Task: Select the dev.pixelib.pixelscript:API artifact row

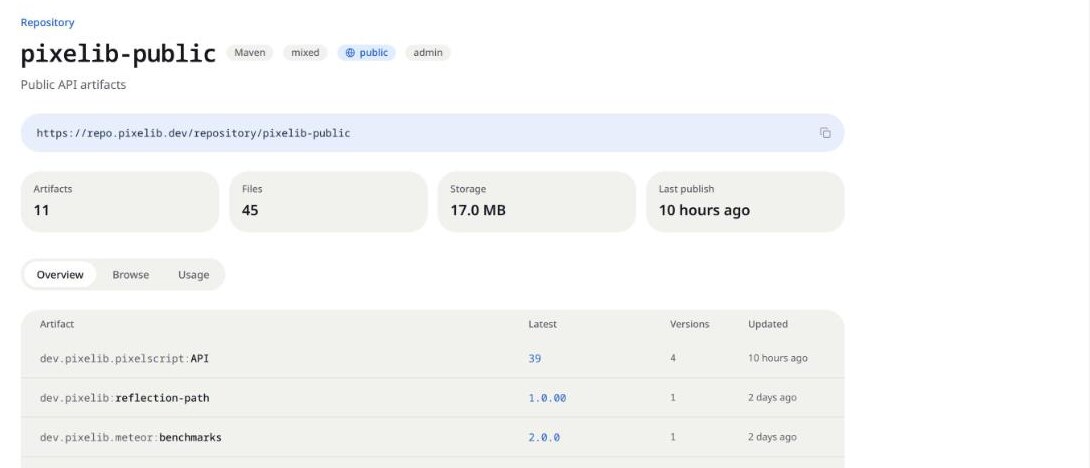Action: 432,359
